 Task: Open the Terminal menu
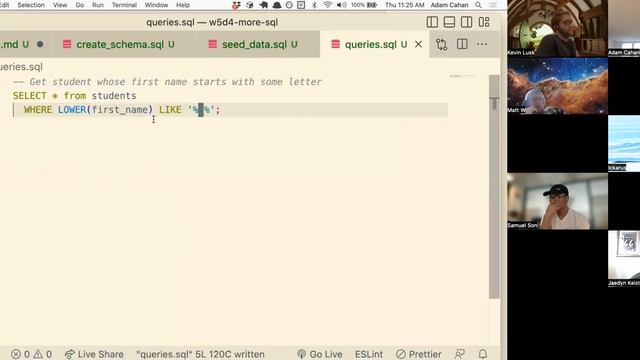click(124, 5)
